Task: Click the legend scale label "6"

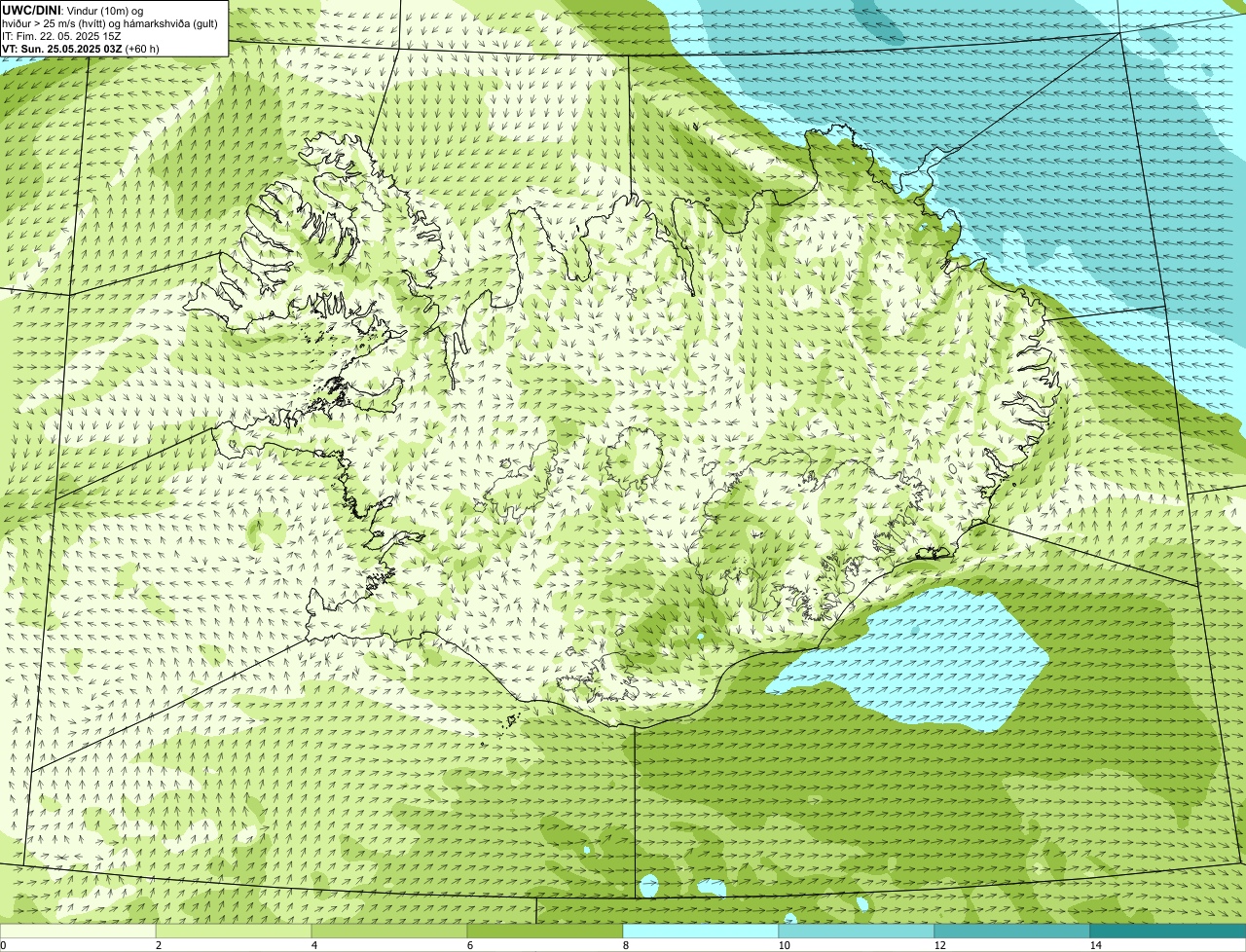Action: pyautogui.click(x=469, y=945)
